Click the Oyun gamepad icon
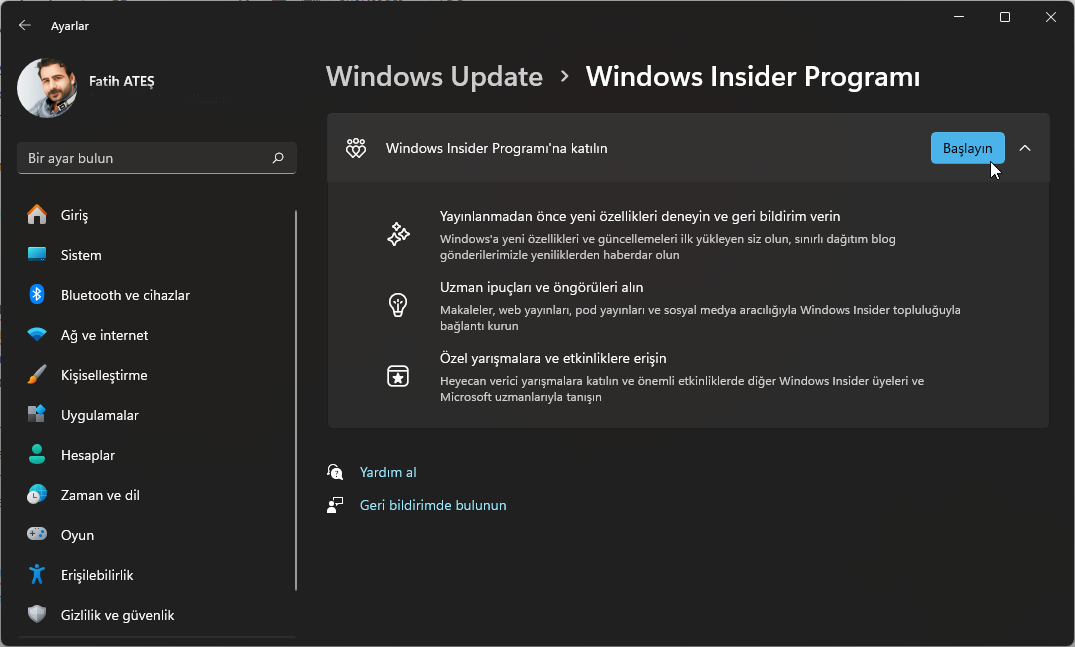Viewport: 1075px width, 647px height. 37,535
